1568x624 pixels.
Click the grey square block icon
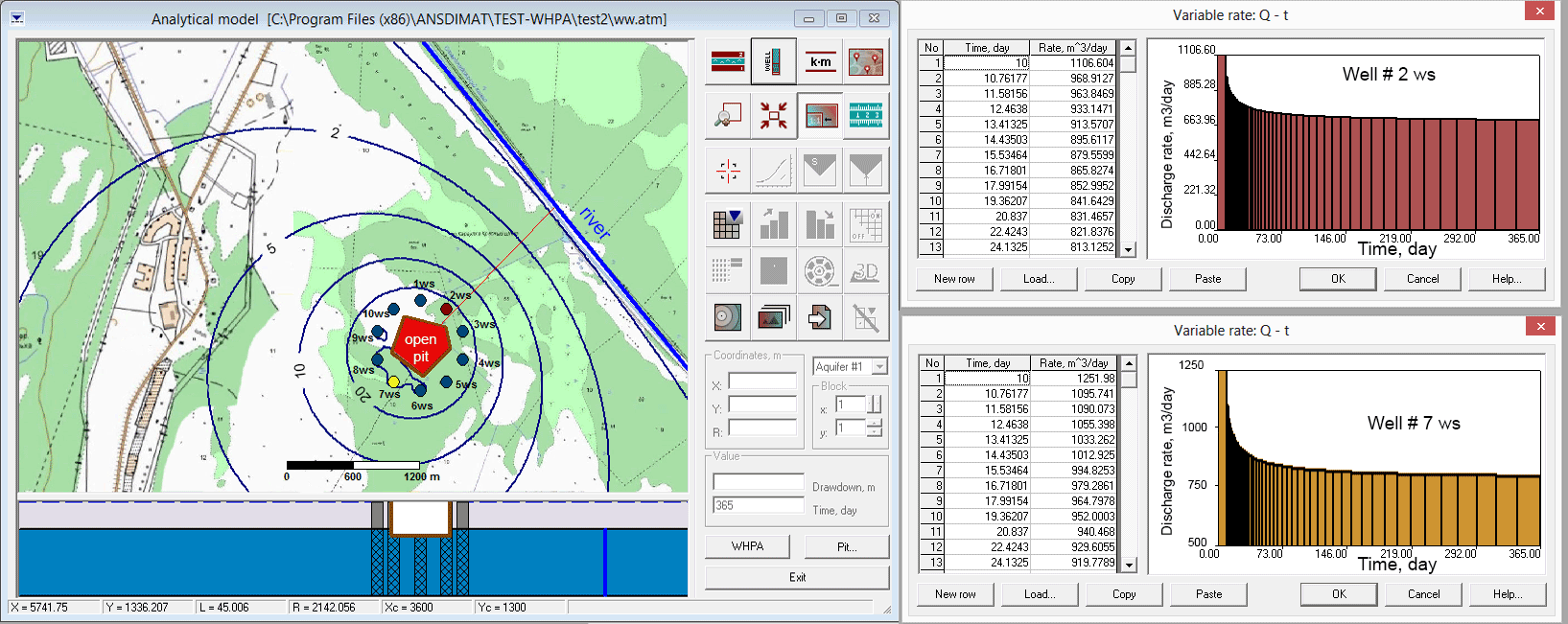click(773, 271)
